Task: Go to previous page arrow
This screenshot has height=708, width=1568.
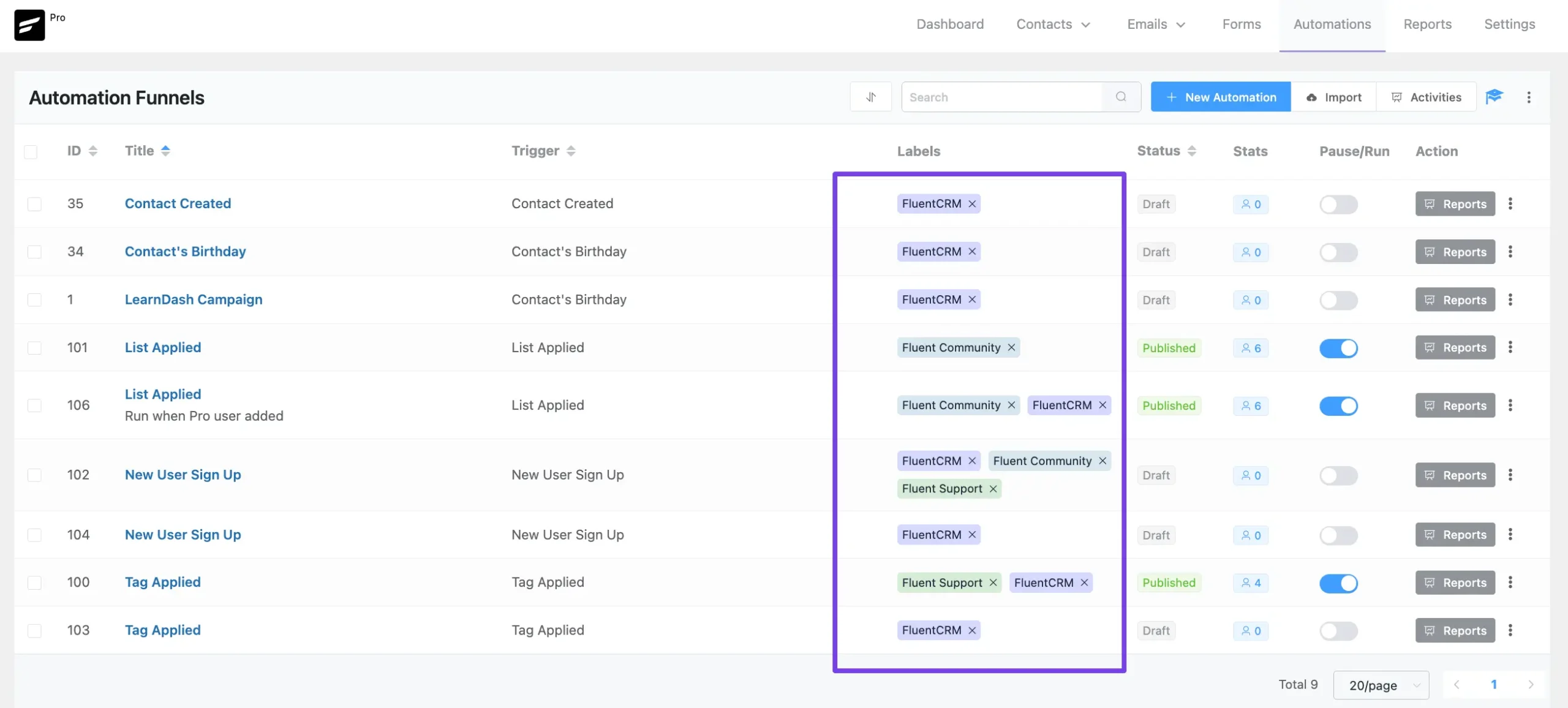Action: coord(1457,685)
